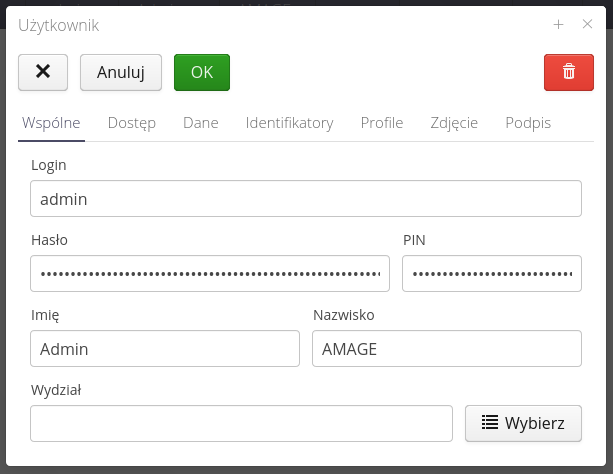Click Wybierz to choose a department
Viewport: 613px width, 474px height.
[523, 423]
